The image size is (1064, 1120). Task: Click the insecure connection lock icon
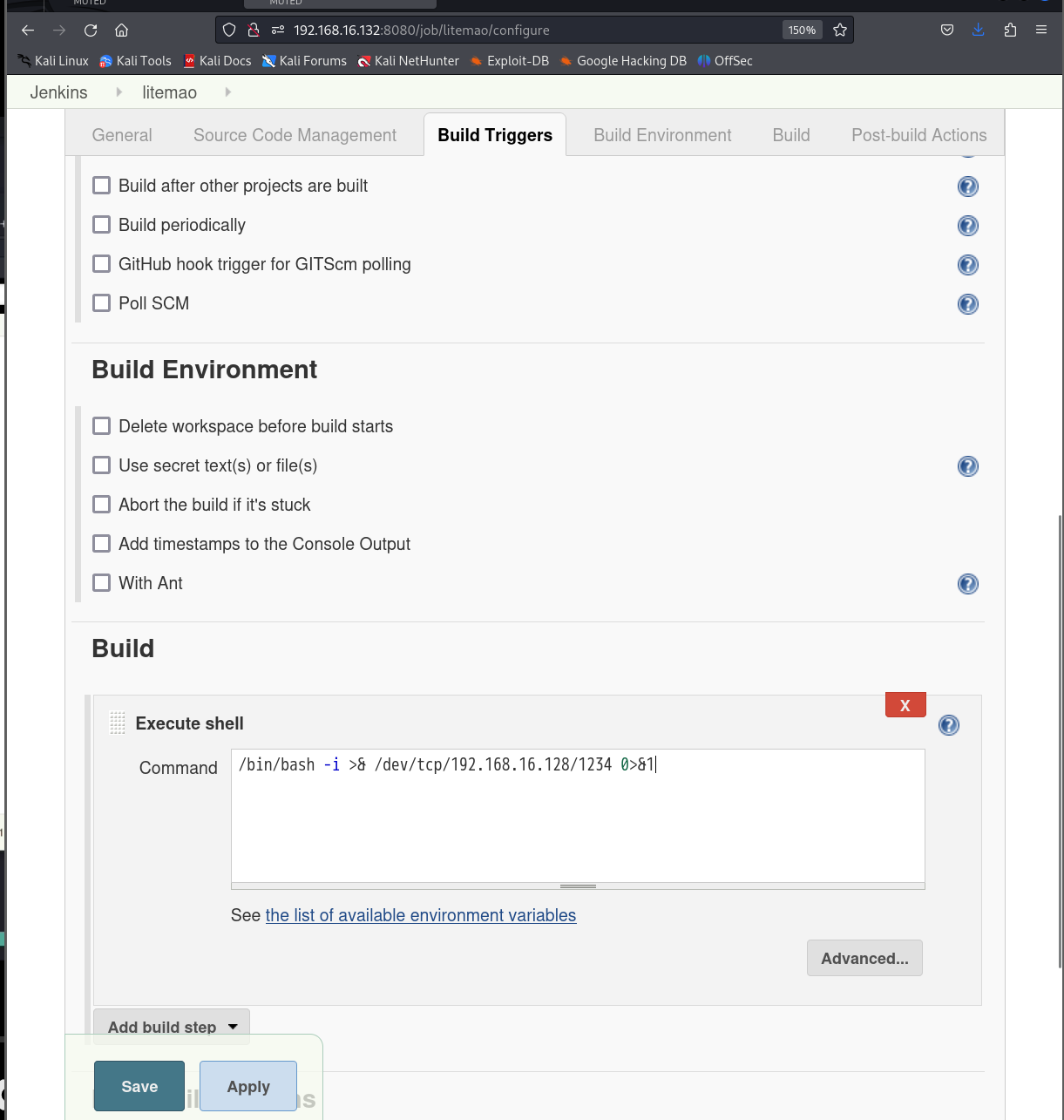(x=254, y=30)
